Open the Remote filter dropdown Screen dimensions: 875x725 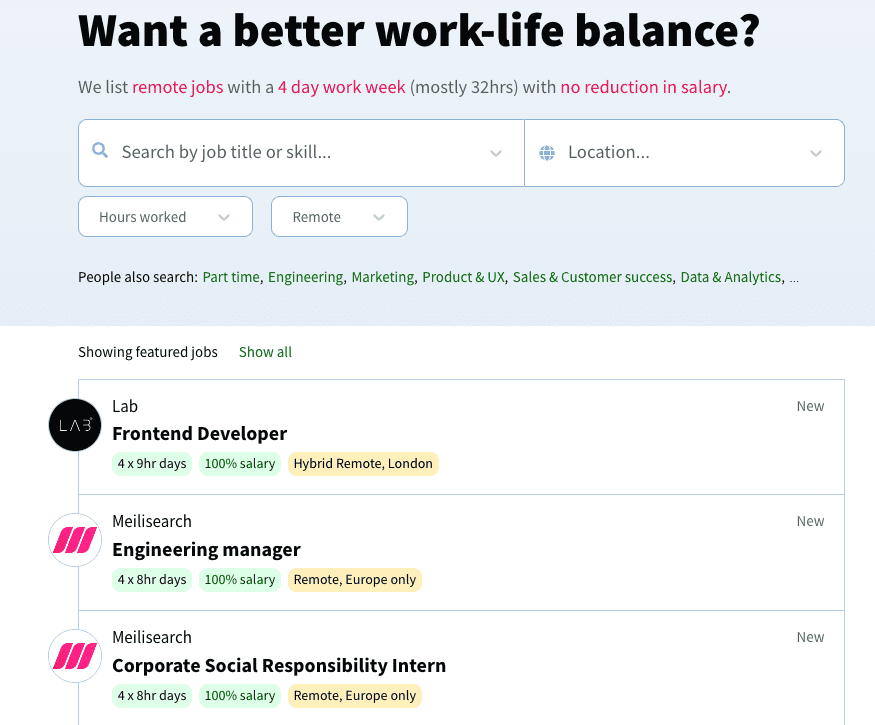(x=339, y=217)
